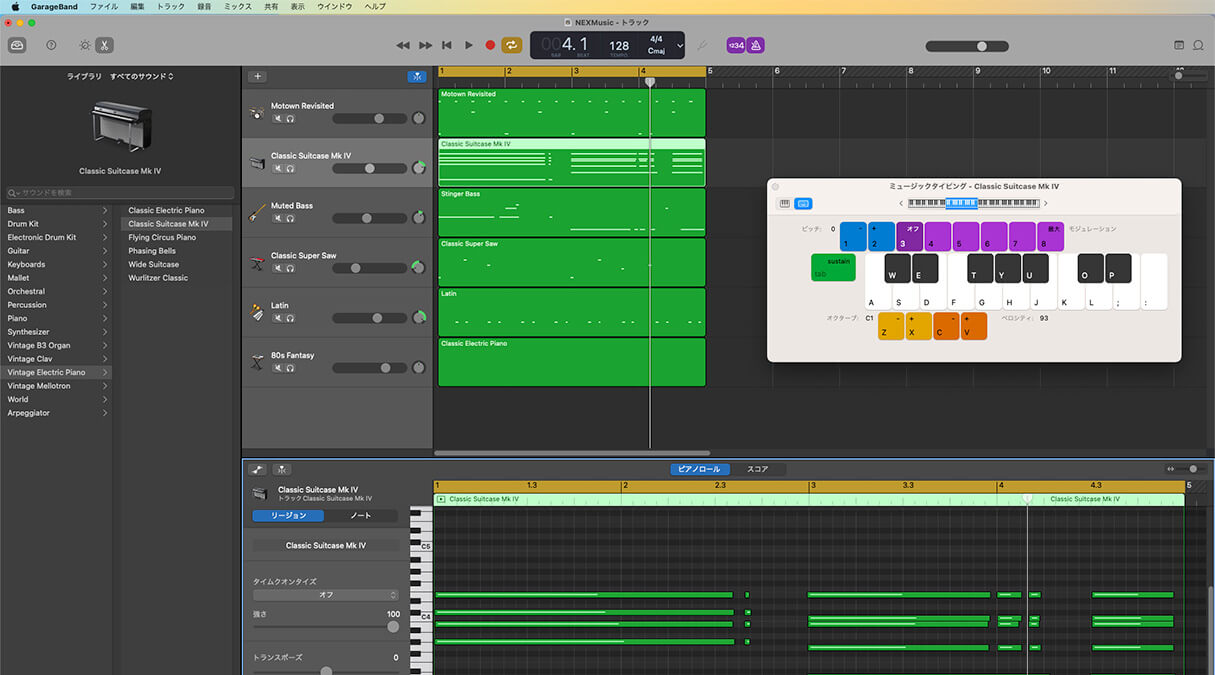Open the time quantize オフ dropdown
The width and height of the screenshot is (1215, 675).
(x=326, y=595)
